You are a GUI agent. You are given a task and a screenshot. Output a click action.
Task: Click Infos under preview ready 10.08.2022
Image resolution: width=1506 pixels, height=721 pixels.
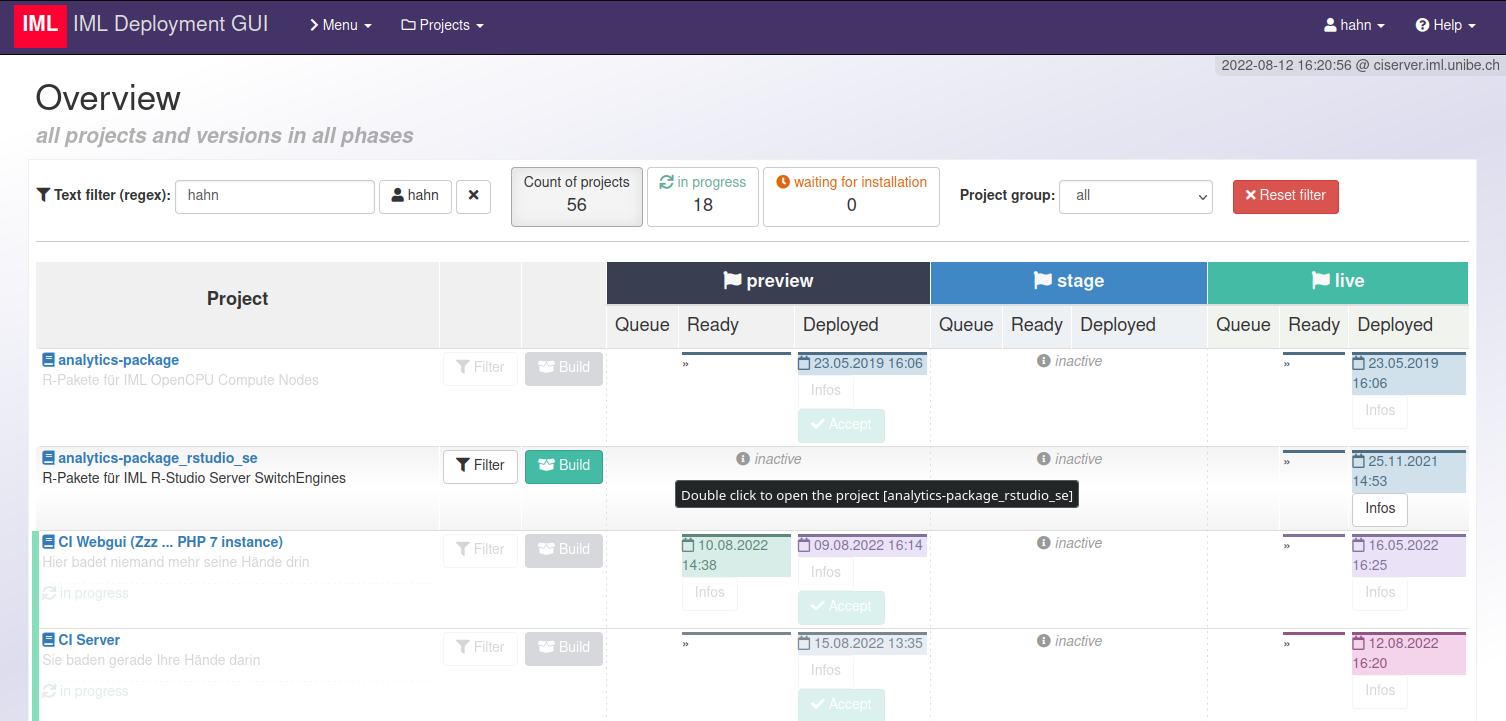710,593
